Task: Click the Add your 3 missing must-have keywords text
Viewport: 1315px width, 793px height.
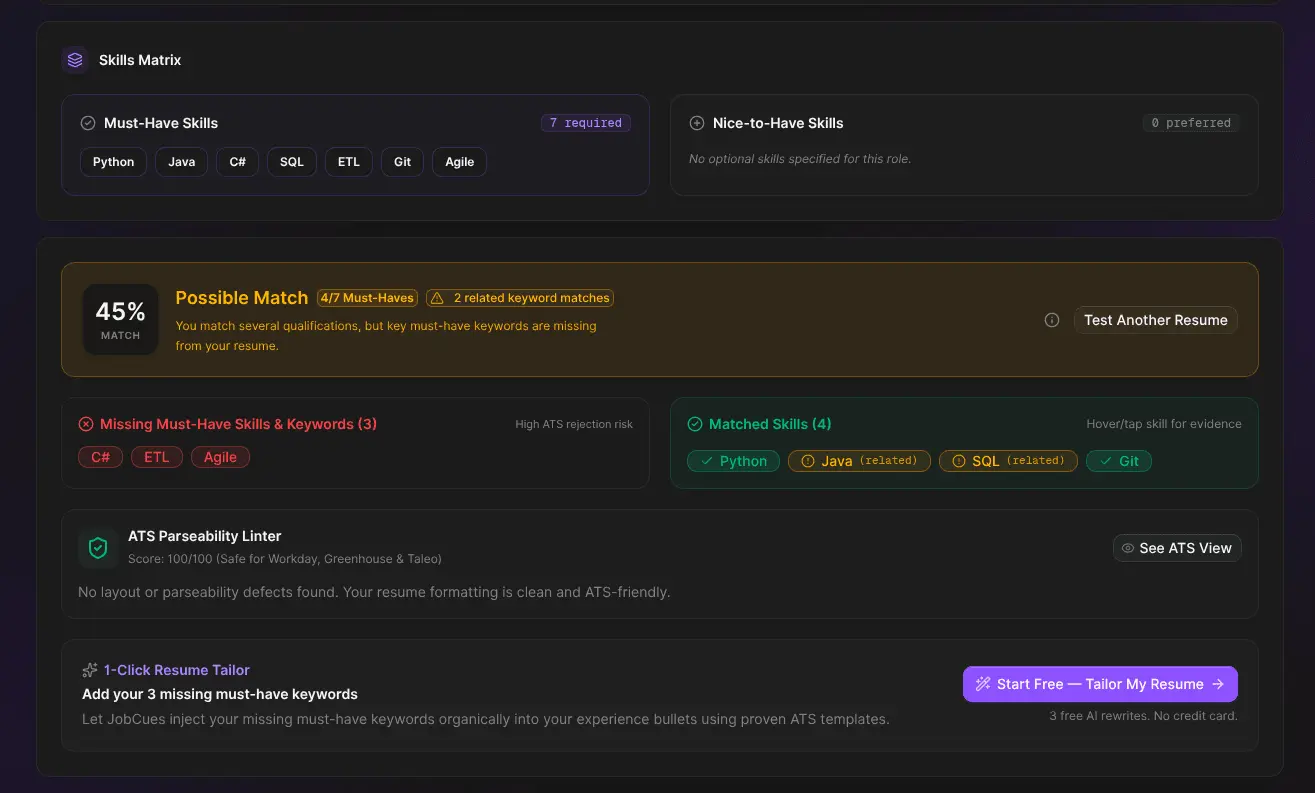Action: [x=220, y=694]
